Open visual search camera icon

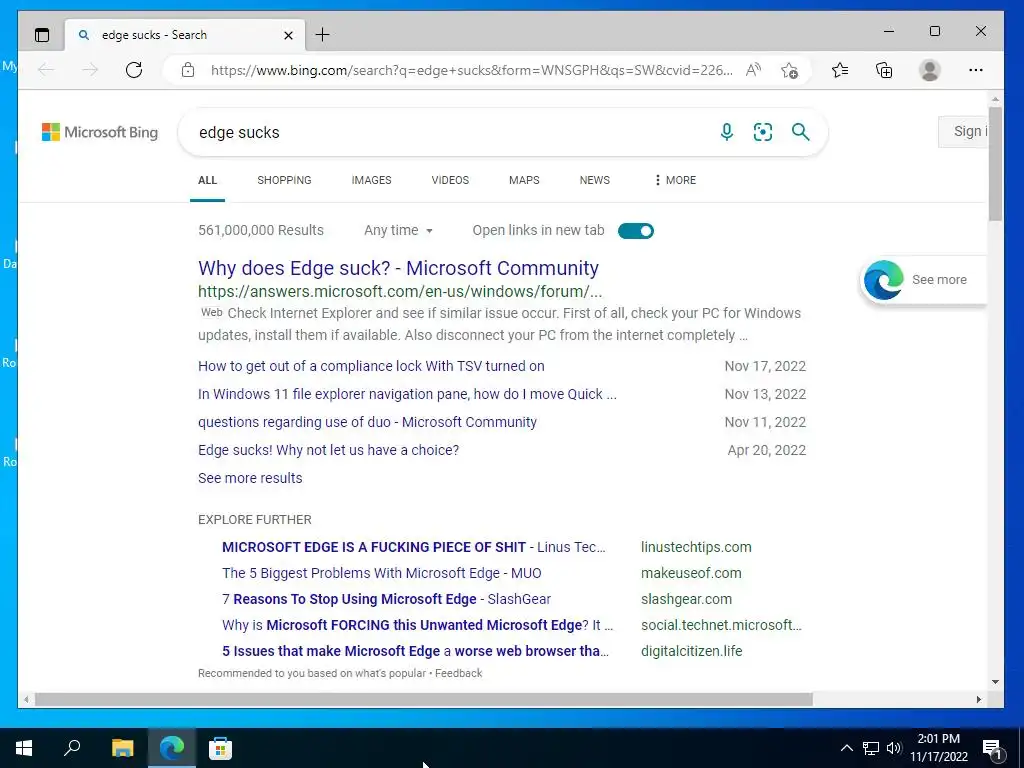pos(763,132)
